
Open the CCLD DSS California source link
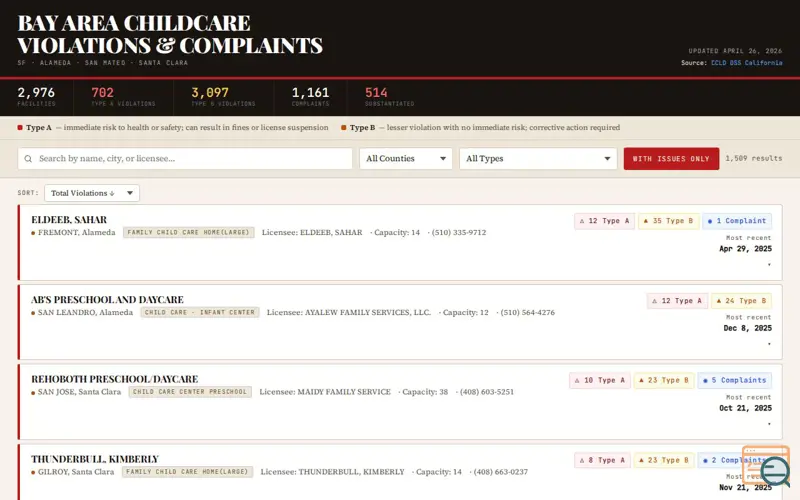[746, 63]
